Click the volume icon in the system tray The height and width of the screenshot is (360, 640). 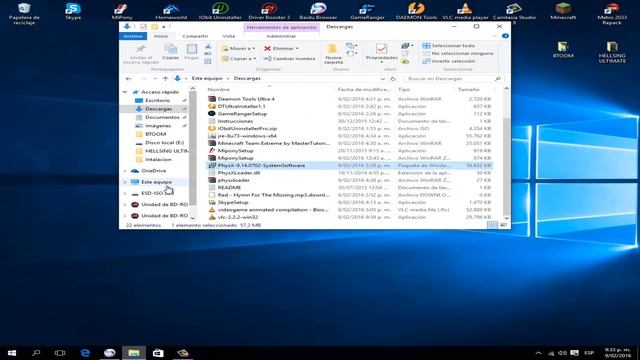tap(562, 353)
